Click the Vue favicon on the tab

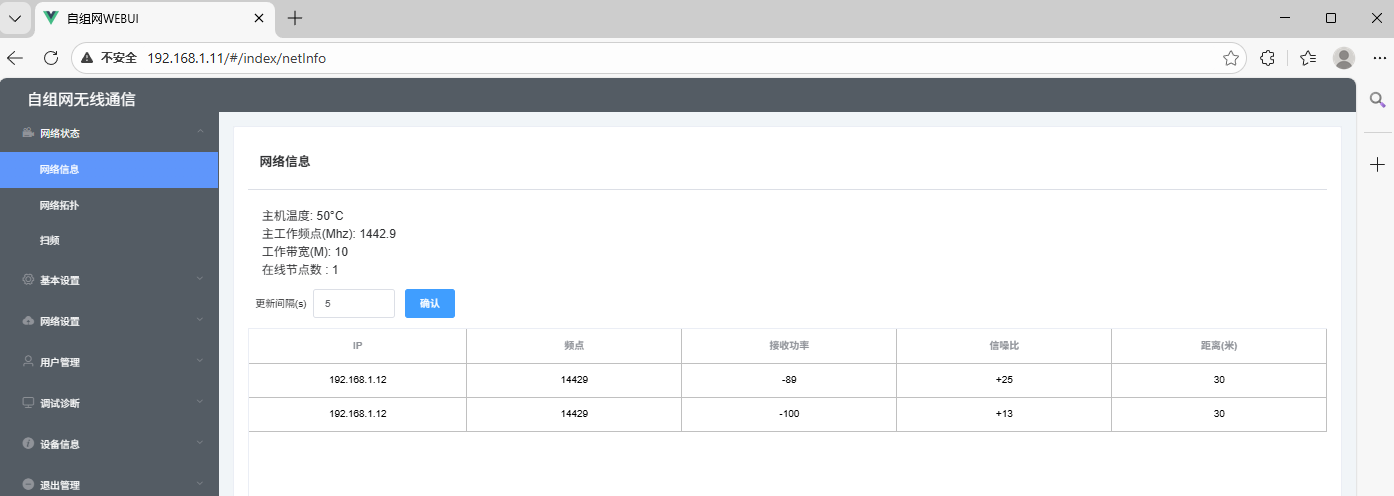(x=51, y=18)
